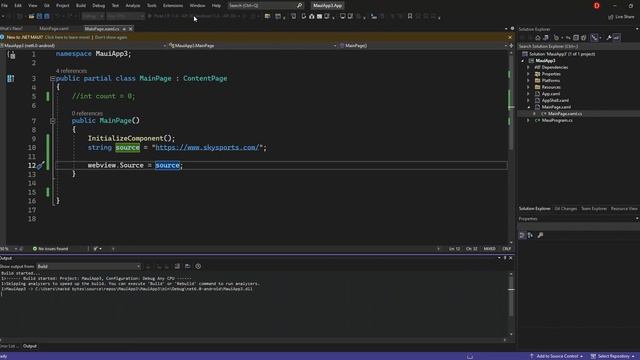Toggle word wrap in Output panel
The height and width of the screenshot is (360, 640).
click(x=187, y=266)
